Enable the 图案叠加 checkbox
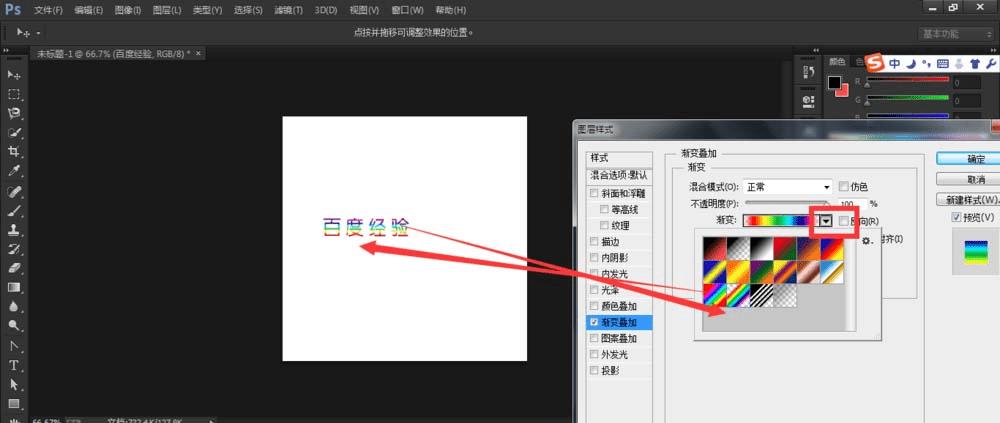The height and width of the screenshot is (423, 1000). pyautogui.click(x=594, y=338)
